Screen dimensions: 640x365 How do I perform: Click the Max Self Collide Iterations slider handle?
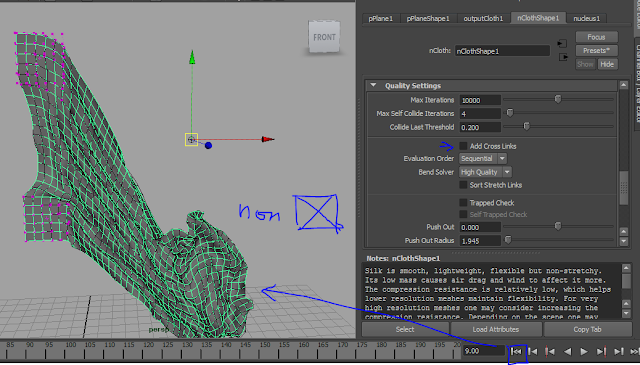[x=510, y=113]
